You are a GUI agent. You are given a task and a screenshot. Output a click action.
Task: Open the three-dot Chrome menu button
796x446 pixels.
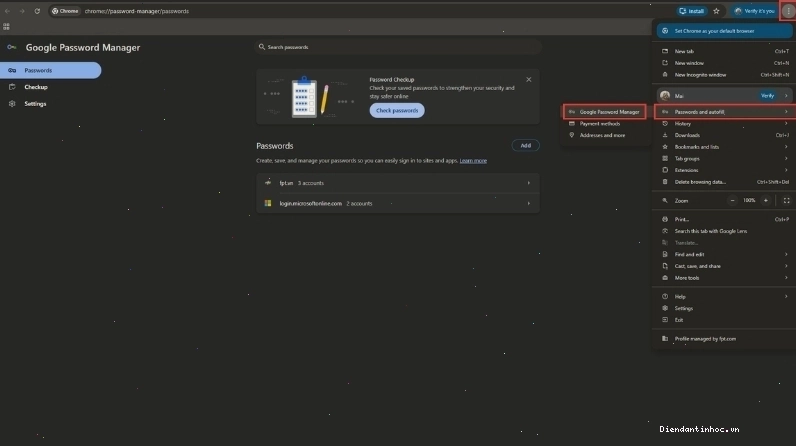(x=788, y=11)
